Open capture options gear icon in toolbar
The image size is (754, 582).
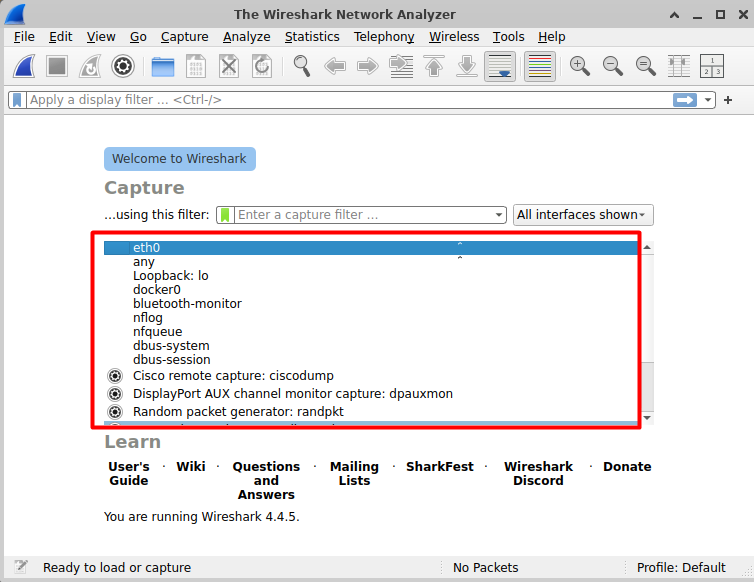pyautogui.click(x=123, y=66)
